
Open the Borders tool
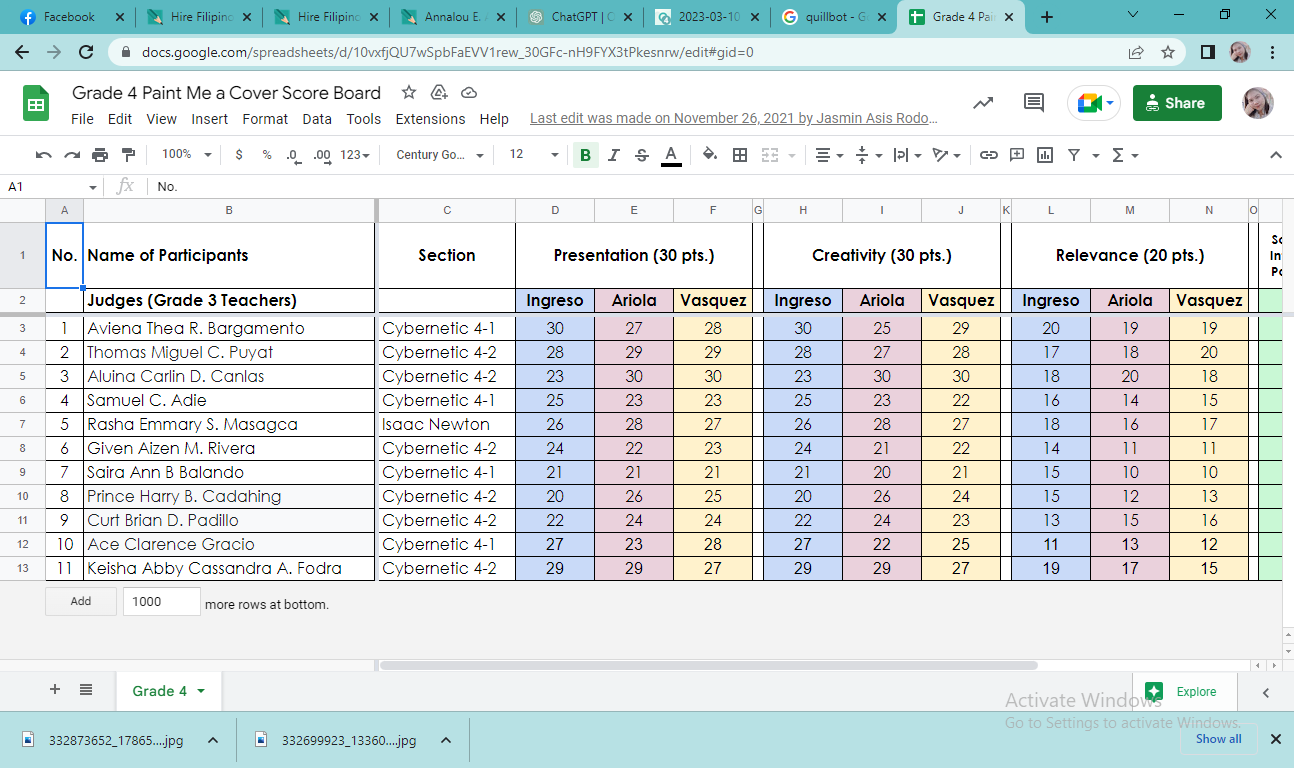coord(740,155)
